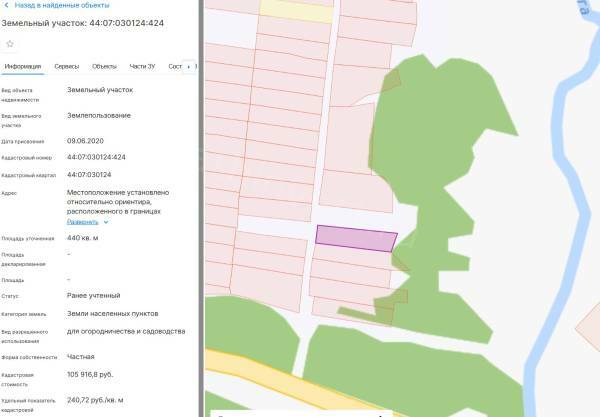
Task: Click the chevron next to Развернуть
Action: [106, 222]
